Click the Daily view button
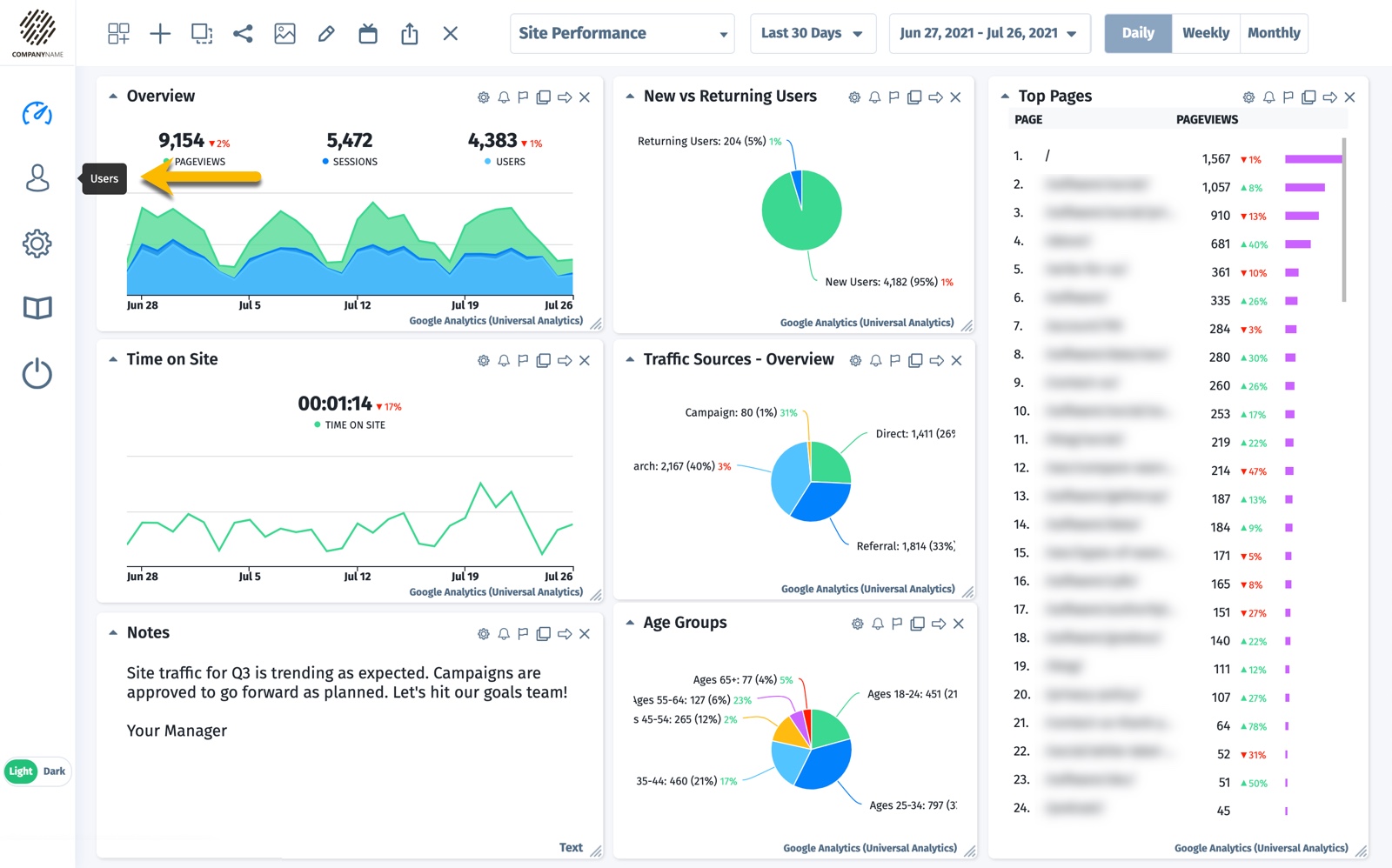1392x868 pixels. tap(1138, 34)
